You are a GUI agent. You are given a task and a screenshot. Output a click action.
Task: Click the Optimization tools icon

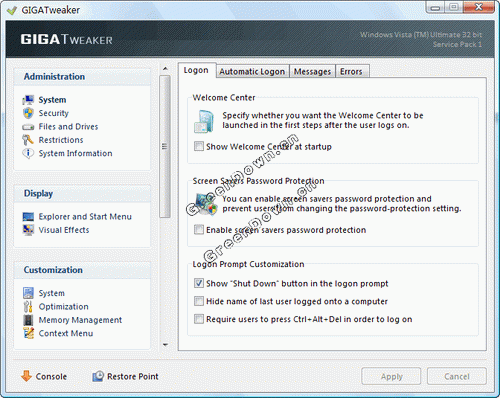pyautogui.click(x=28, y=306)
